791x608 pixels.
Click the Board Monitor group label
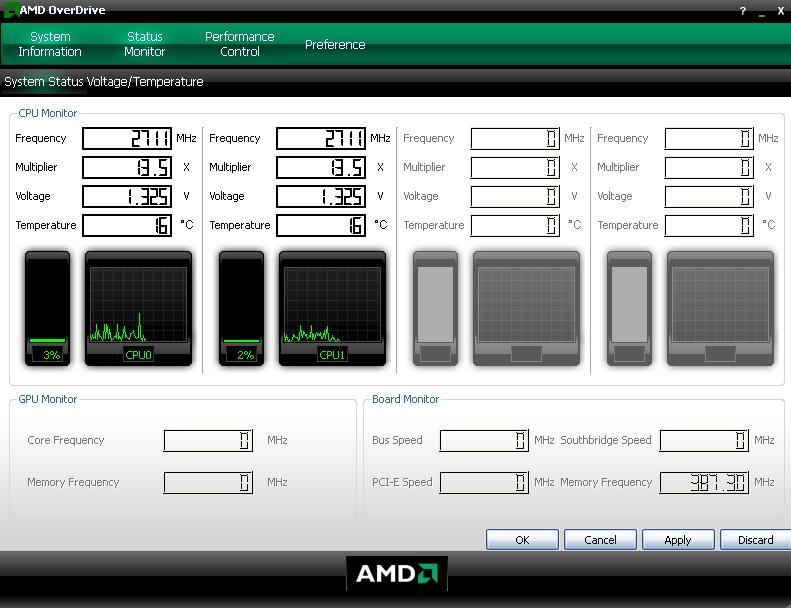coord(406,399)
